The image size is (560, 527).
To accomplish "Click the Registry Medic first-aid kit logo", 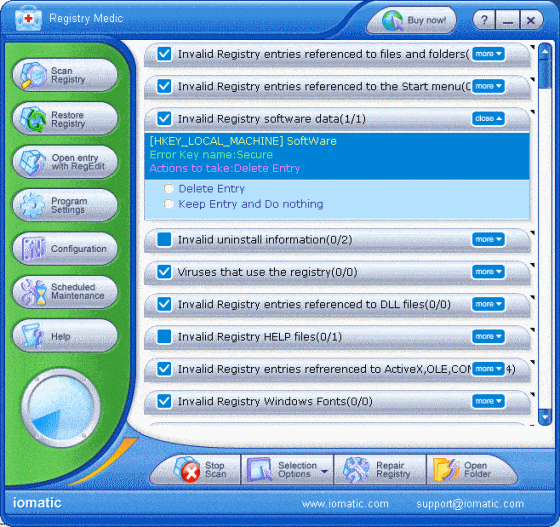I will tap(29, 19).
